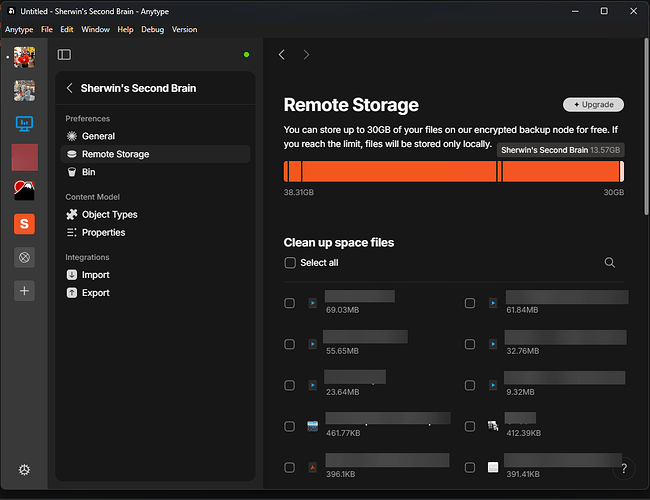Navigate forward with the right chevron
The width and height of the screenshot is (650, 500).
click(x=306, y=55)
